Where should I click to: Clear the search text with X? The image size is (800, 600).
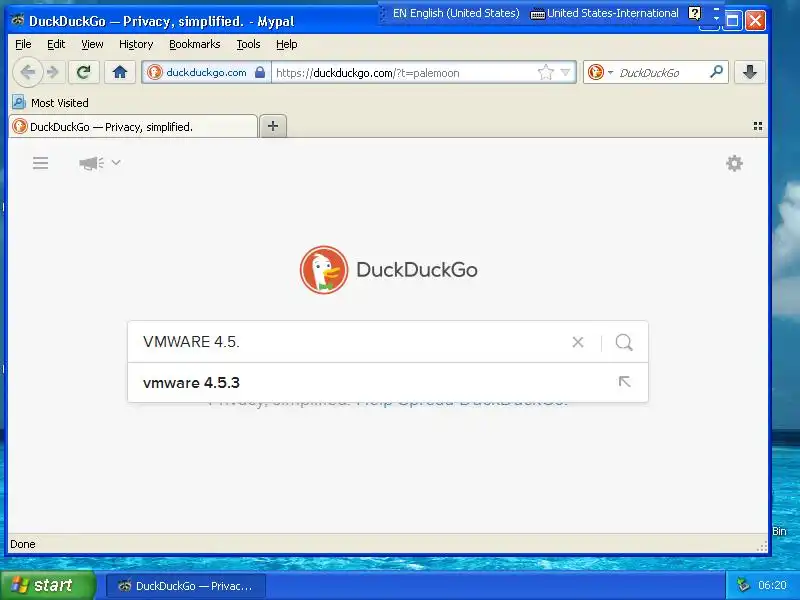tap(578, 342)
